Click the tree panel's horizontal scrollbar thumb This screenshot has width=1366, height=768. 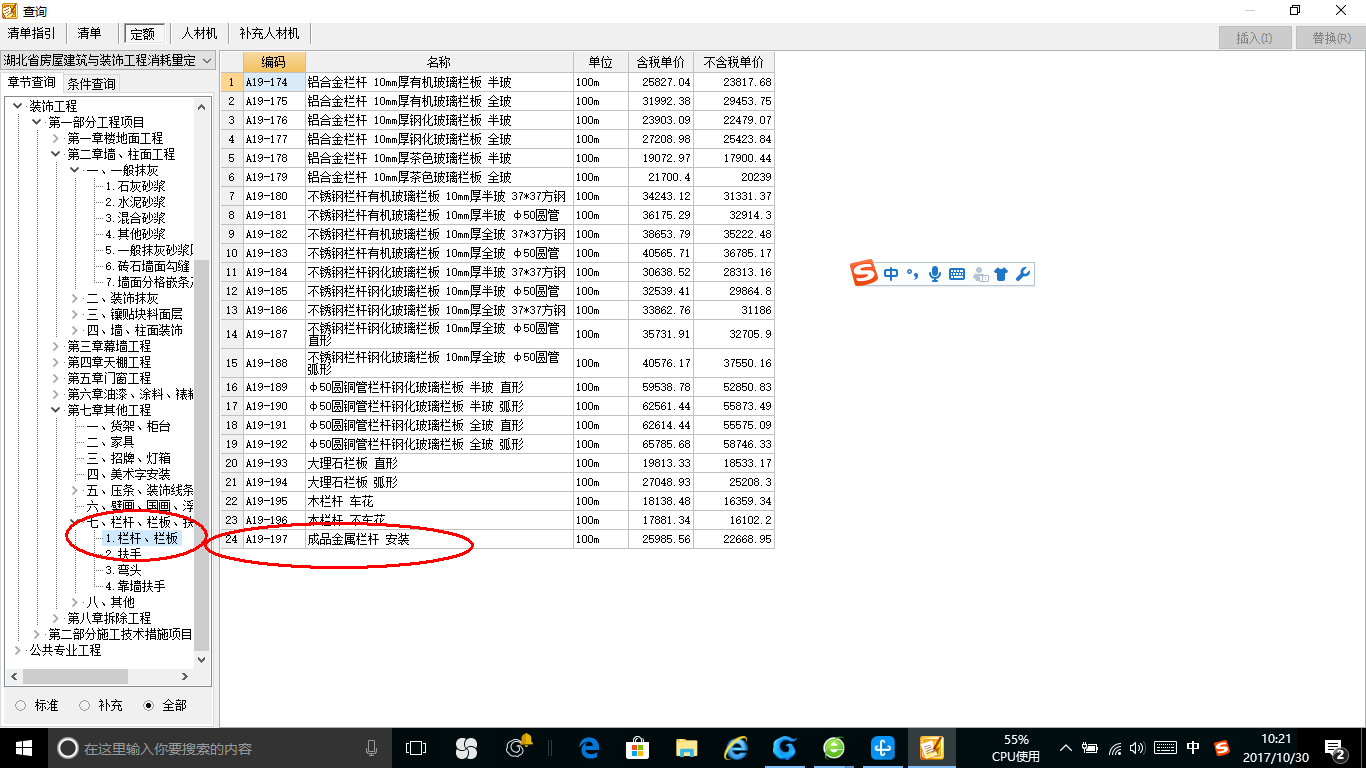(x=75, y=677)
